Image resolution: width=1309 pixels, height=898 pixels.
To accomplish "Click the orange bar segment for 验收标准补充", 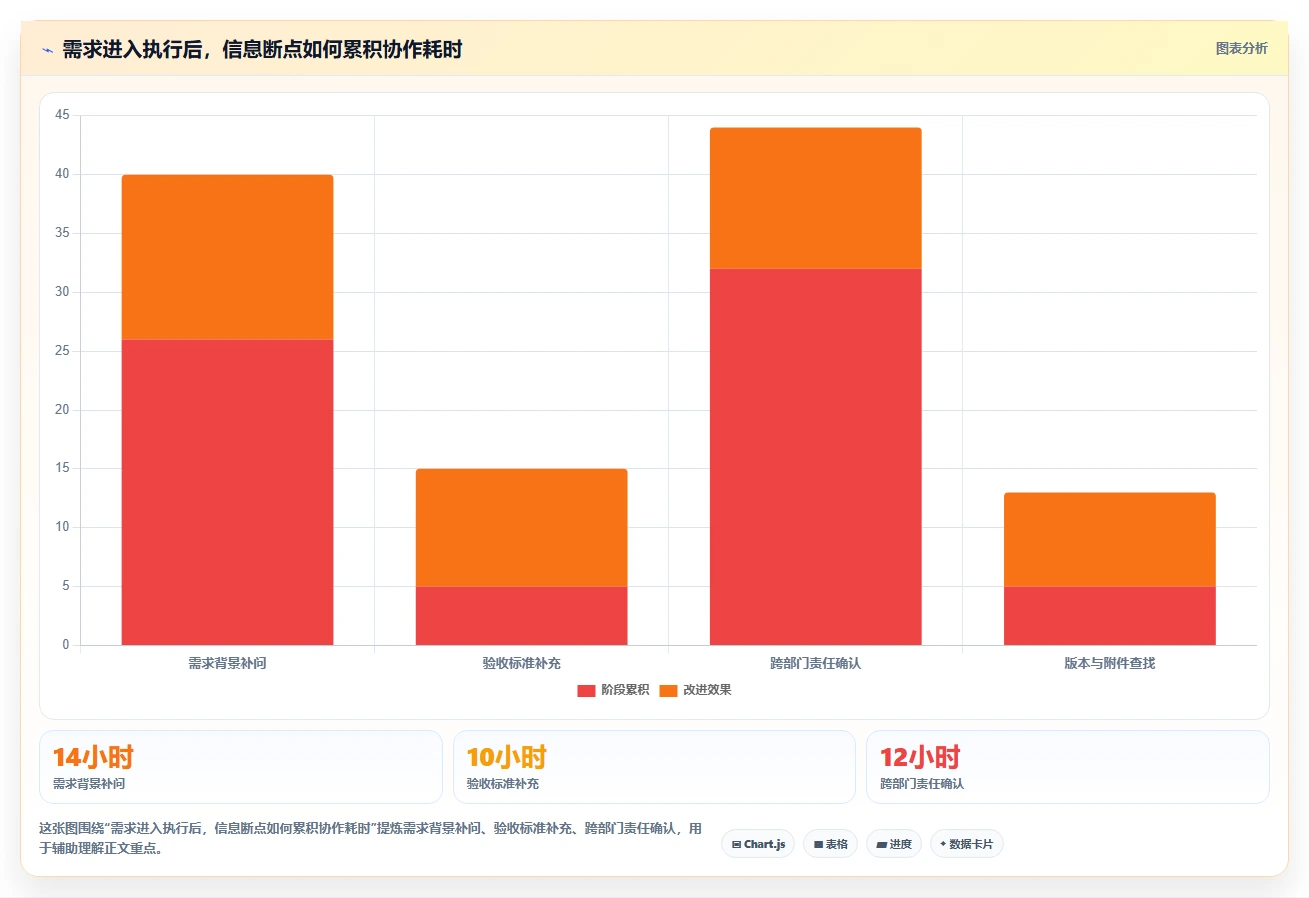I will 521,528.
